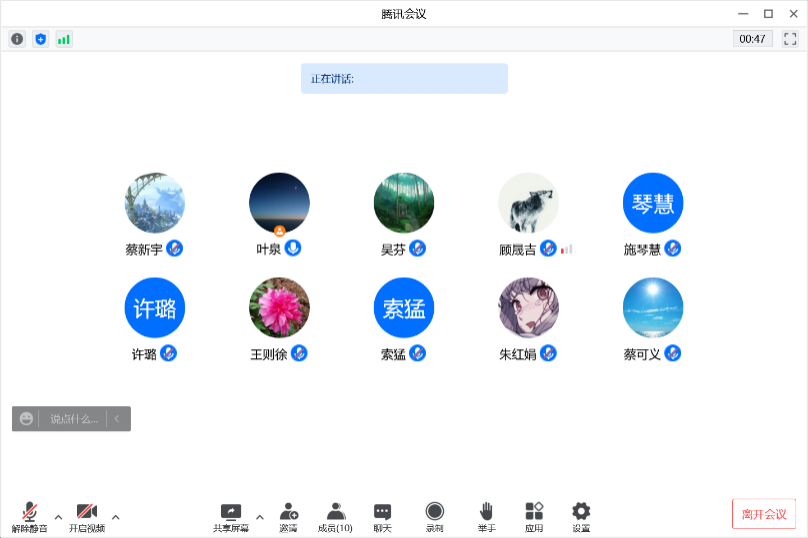The height and width of the screenshot is (538, 808).
Task: Open the meeting info icon
Action: click(x=17, y=39)
